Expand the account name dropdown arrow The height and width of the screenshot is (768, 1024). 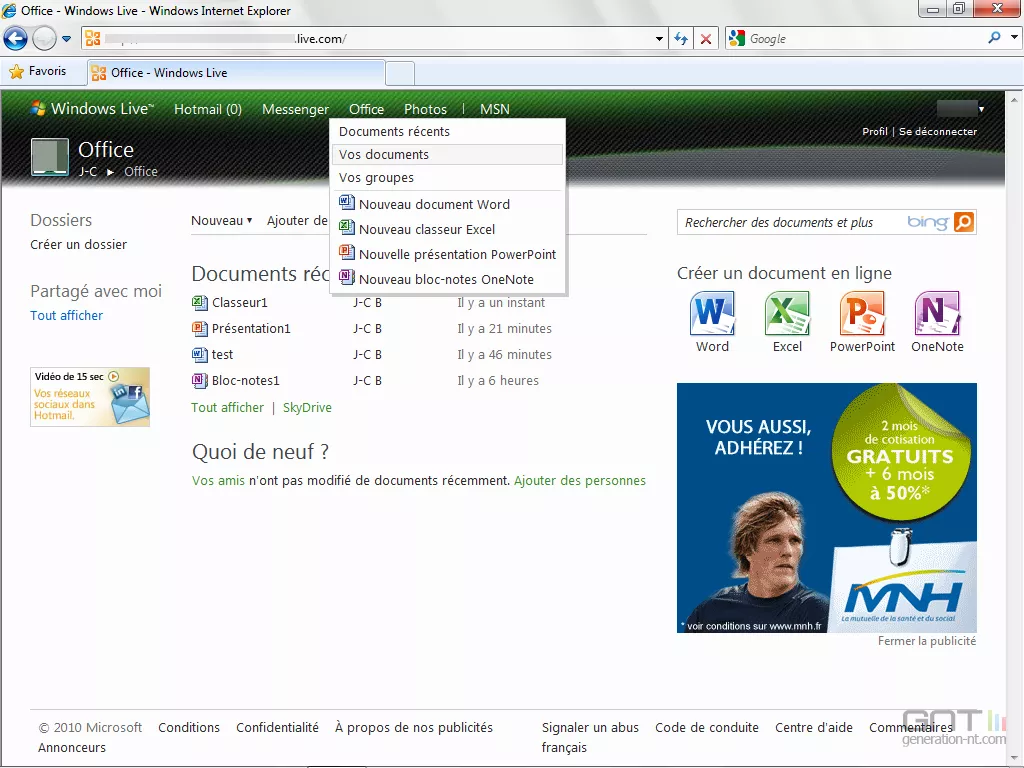tap(981, 109)
